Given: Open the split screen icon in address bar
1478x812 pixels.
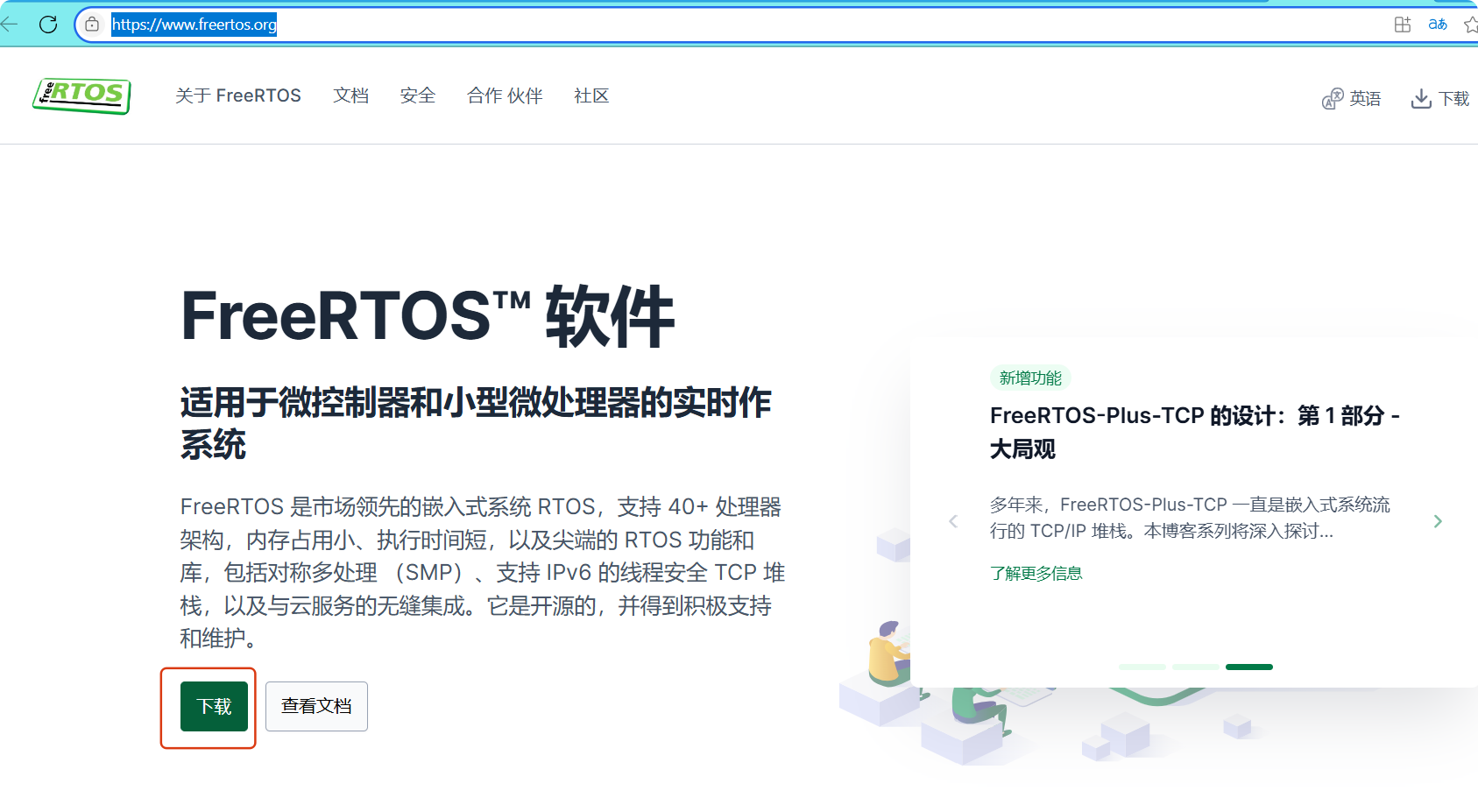Looking at the screenshot, I should tap(1403, 25).
